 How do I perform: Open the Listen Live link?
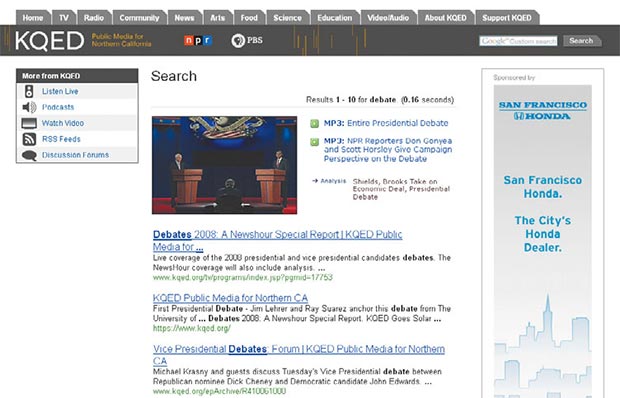pyautogui.click(x=60, y=91)
